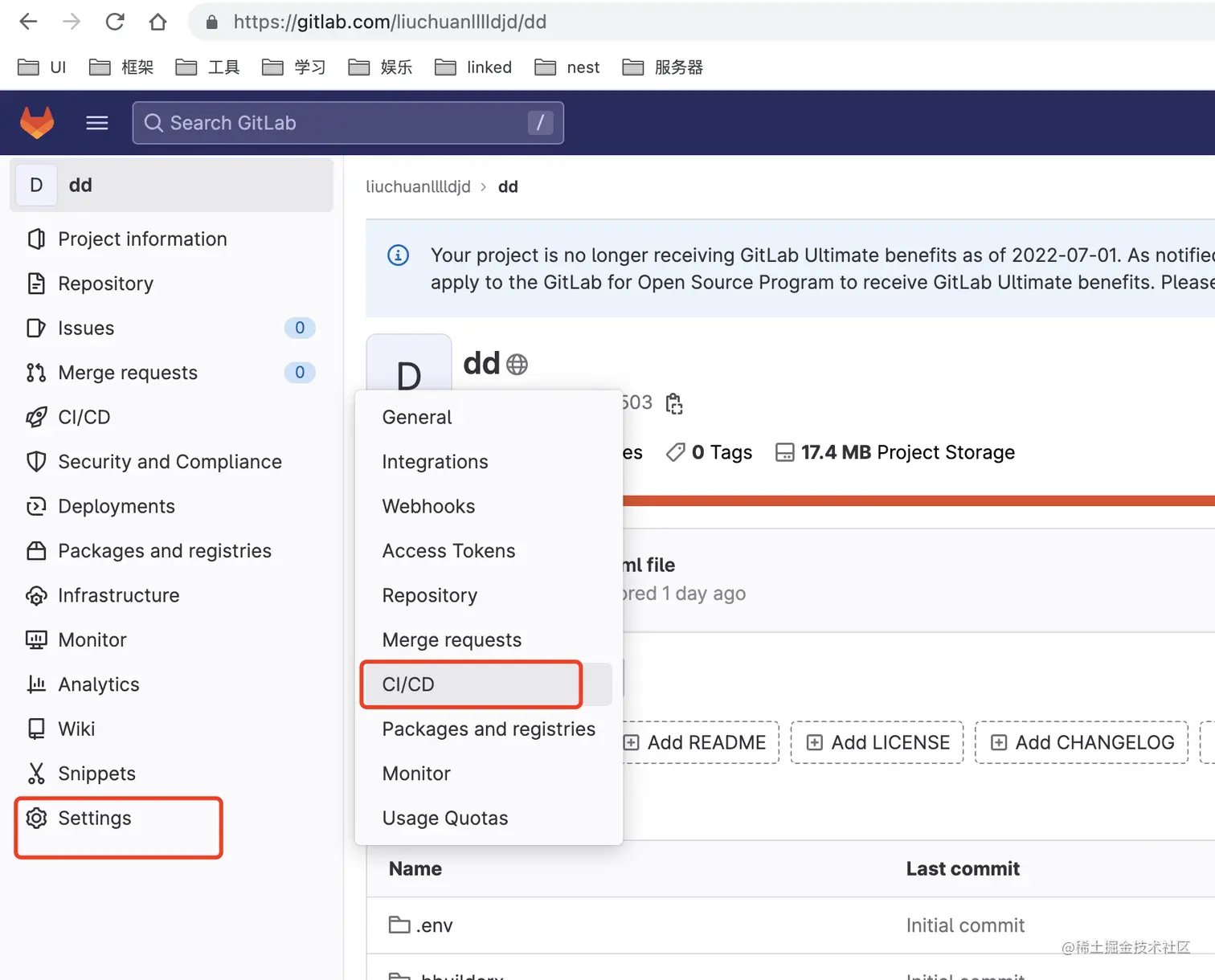Go to browser home page icon
The width and height of the screenshot is (1215, 980).
[x=158, y=22]
